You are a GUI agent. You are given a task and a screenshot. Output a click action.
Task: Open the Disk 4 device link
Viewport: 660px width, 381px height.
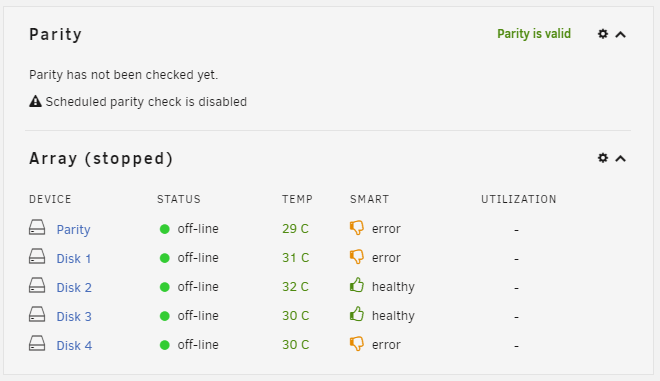(74, 346)
